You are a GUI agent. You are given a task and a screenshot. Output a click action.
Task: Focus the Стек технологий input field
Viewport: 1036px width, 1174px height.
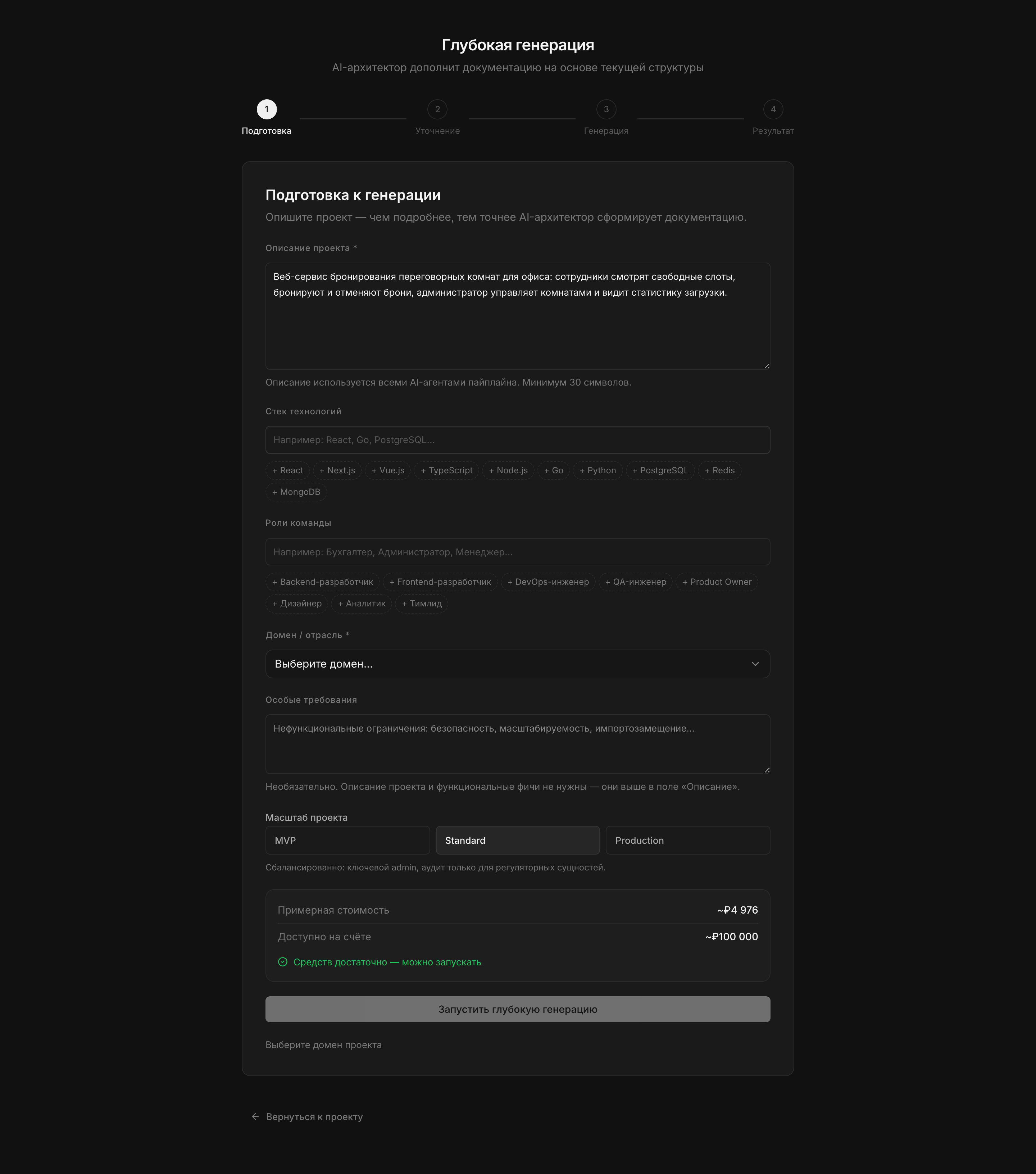517,440
